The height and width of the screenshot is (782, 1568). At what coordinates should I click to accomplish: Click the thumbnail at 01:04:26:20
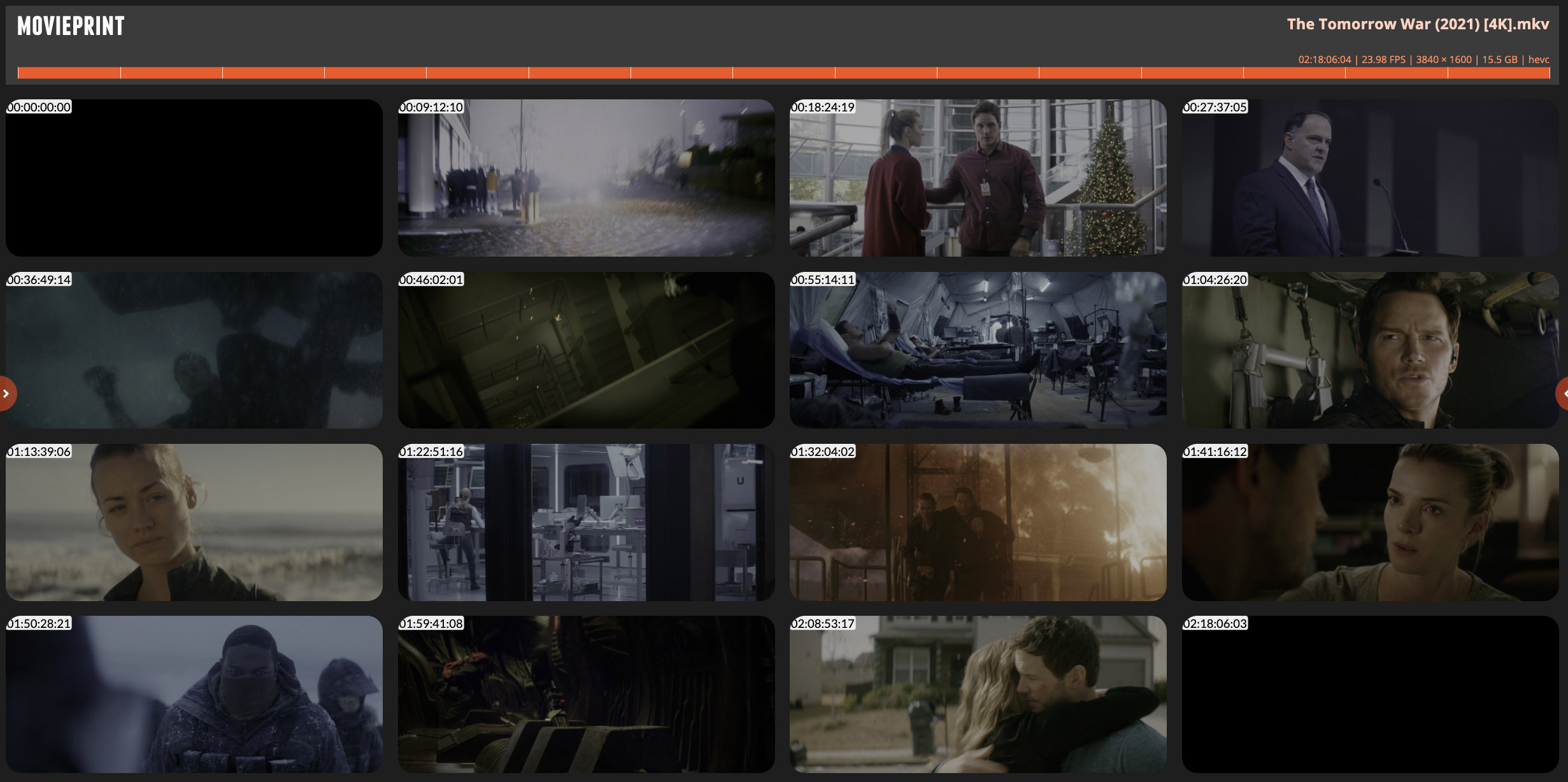pos(1370,350)
